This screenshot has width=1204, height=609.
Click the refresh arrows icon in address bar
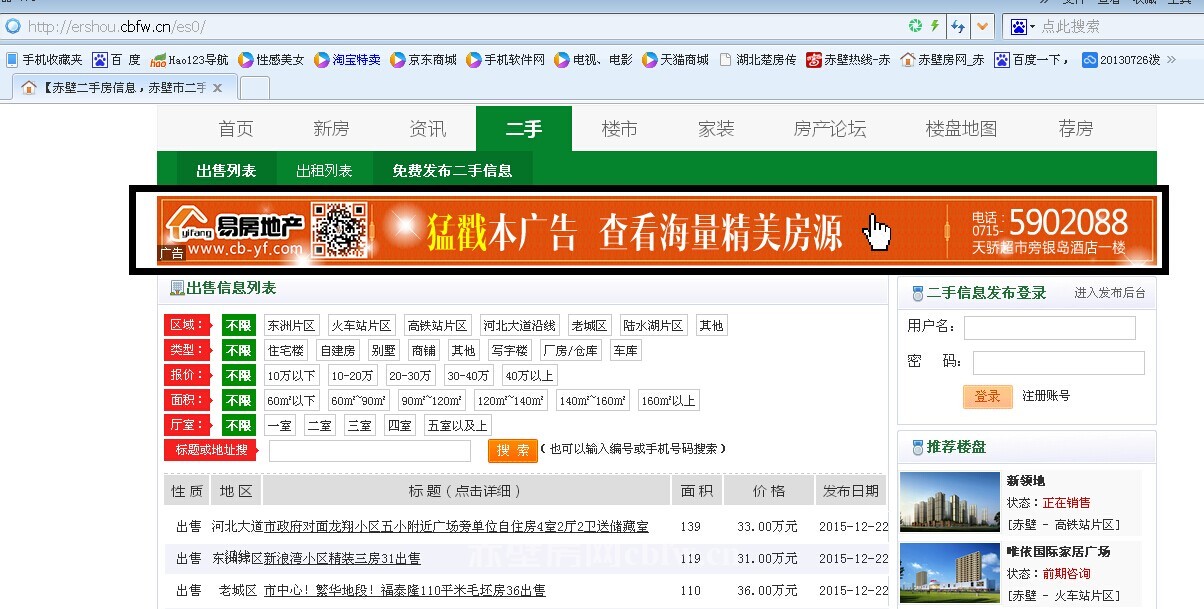tap(959, 26)
